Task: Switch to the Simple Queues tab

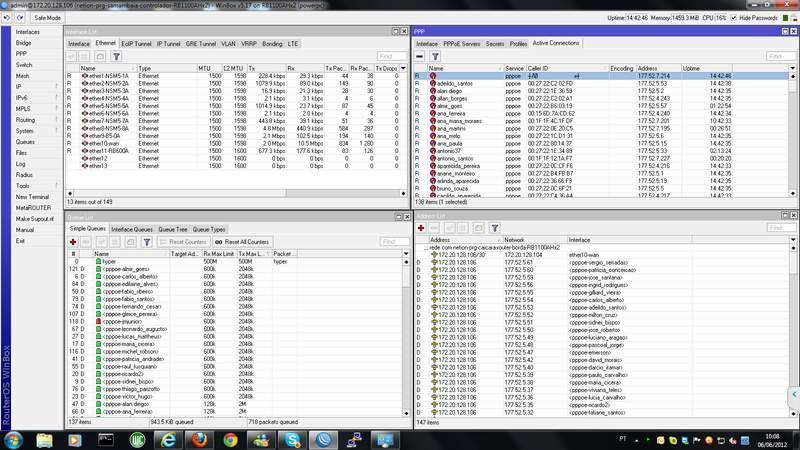Action: [87, 229]
